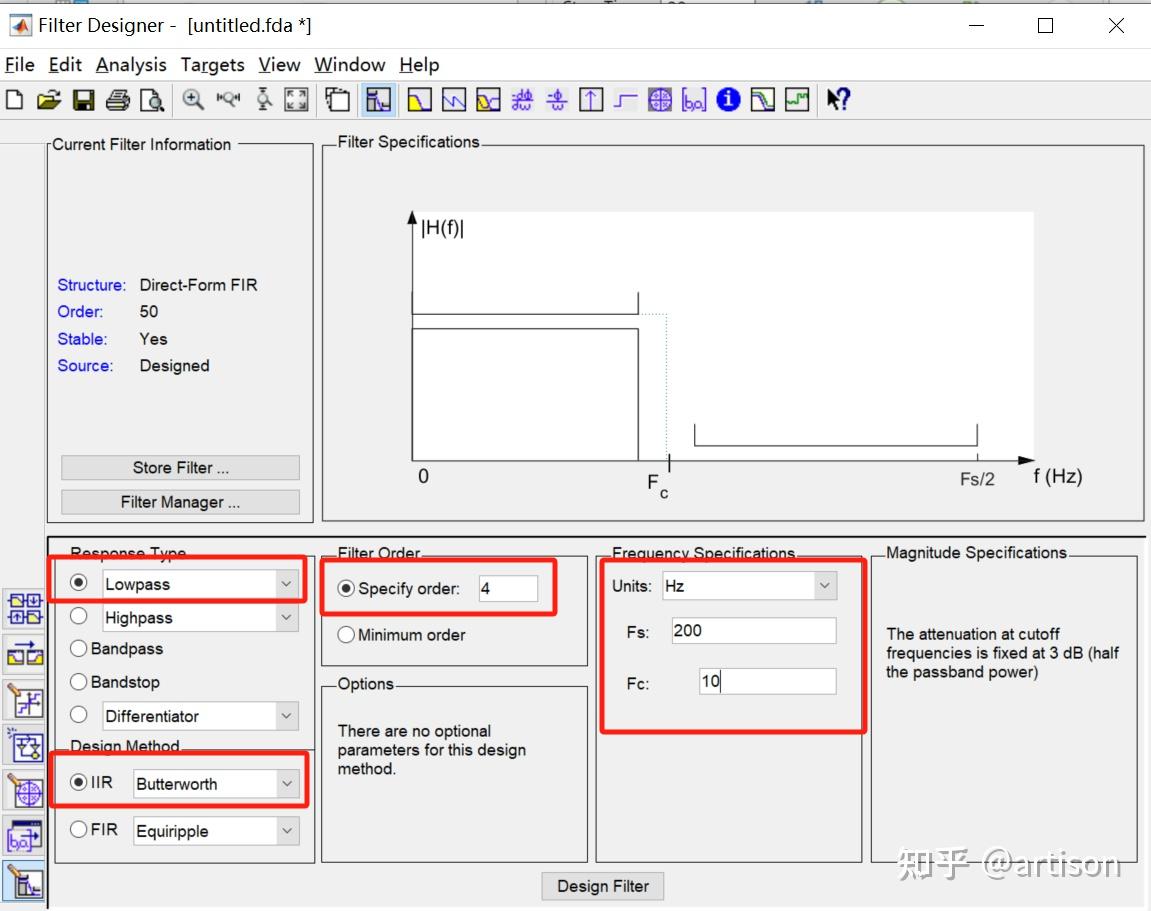This screenshot has width=1151, height=911.
Task: Select the Highpass response type
Action: (x=78, y=616)
